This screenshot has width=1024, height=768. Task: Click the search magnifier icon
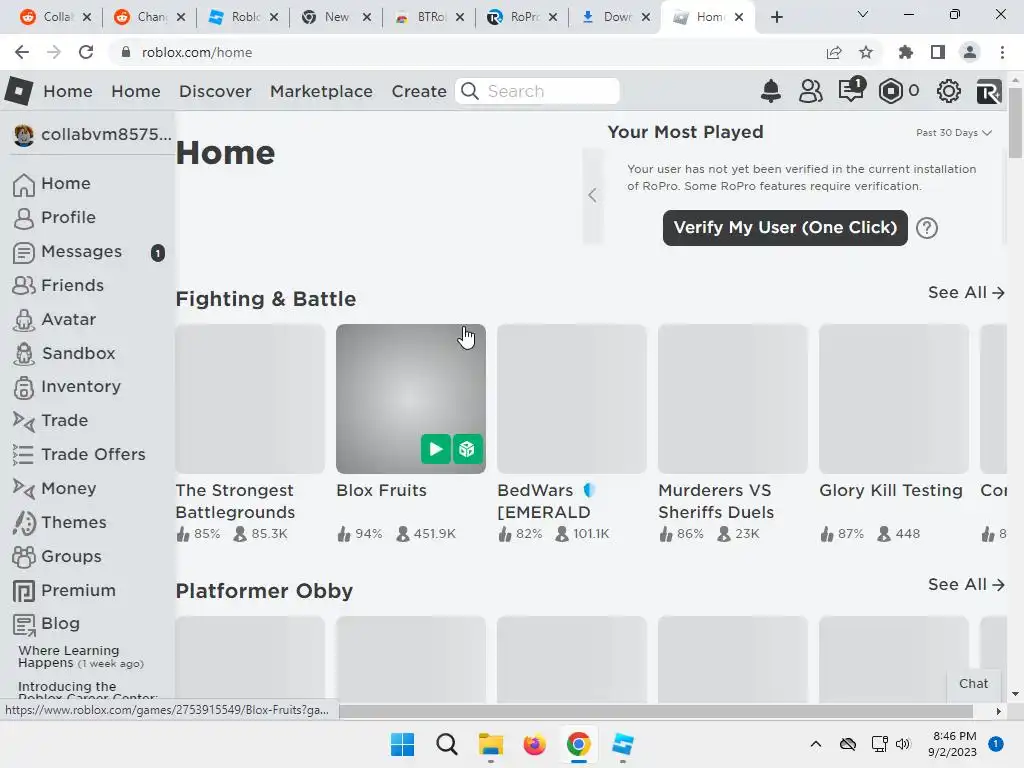click(x=470, y=91)
